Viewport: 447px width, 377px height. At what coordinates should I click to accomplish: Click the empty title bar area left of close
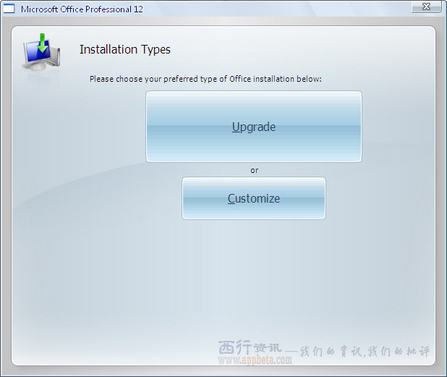(x=277, y=9)
